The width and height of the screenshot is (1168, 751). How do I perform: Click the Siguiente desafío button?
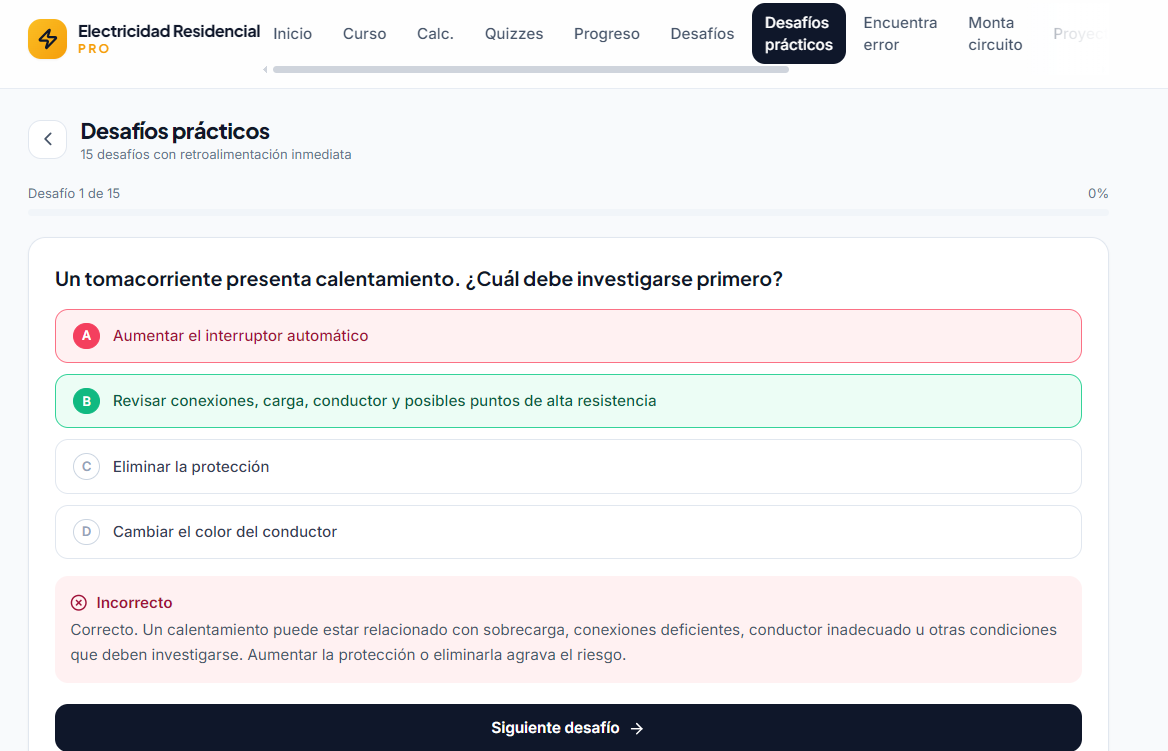(568, 728)
